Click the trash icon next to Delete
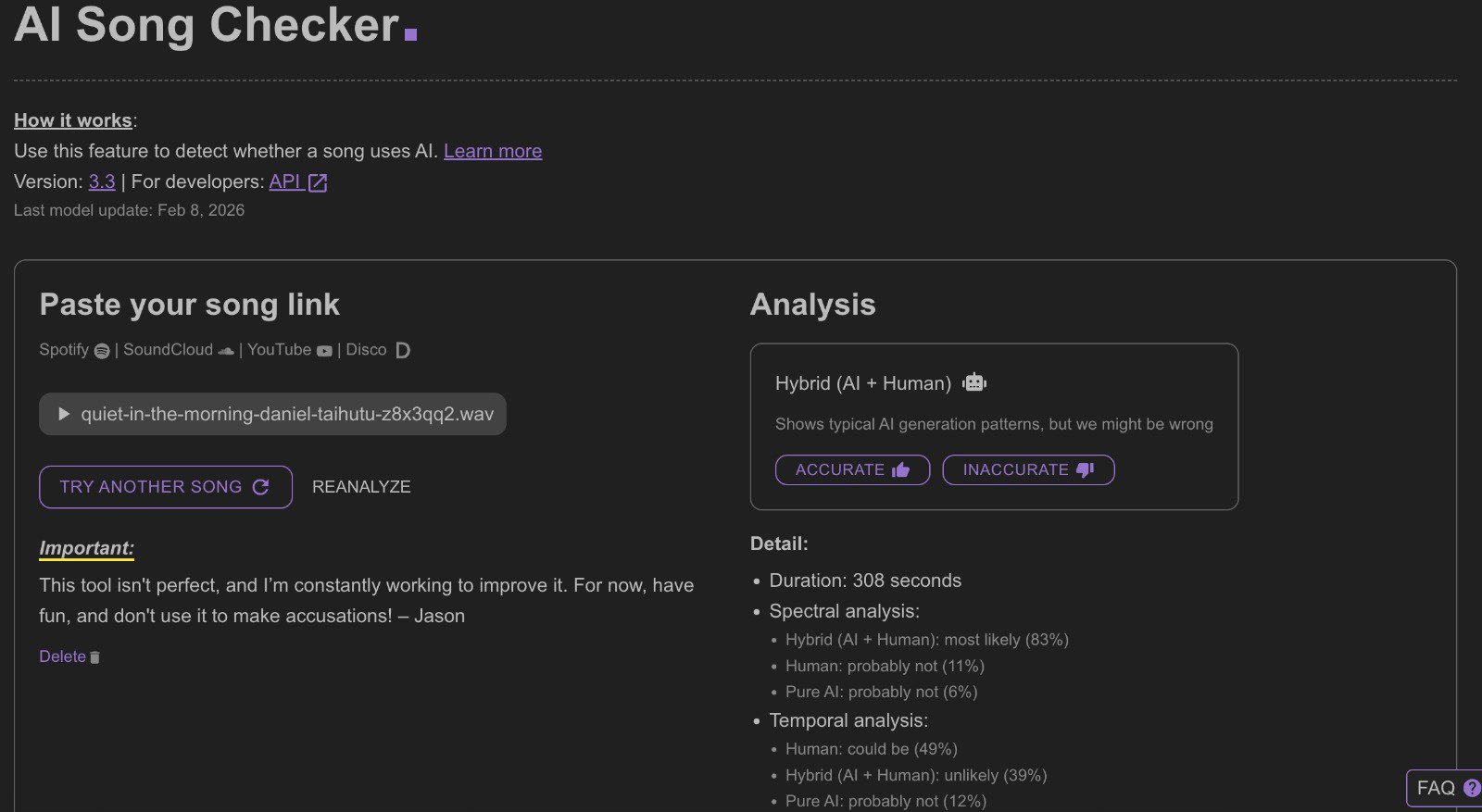This screenshot has width=1482, height=812. click(x=94, y=657)
